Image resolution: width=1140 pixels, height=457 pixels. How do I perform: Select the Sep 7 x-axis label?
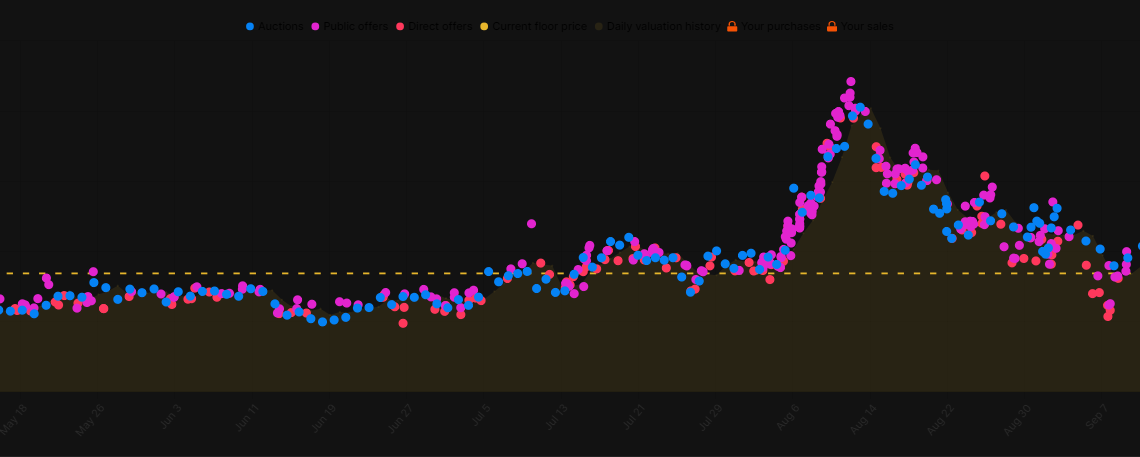[x=1095, y=418]
